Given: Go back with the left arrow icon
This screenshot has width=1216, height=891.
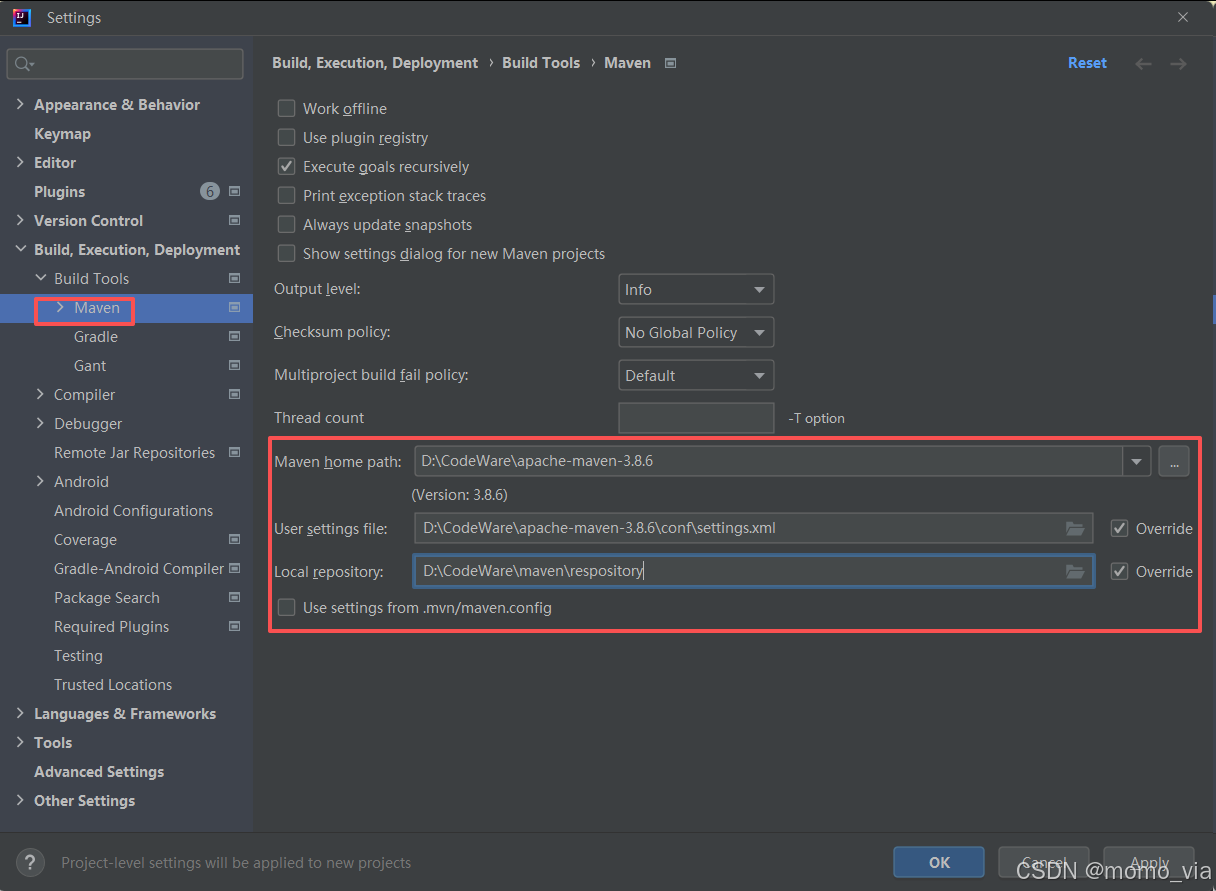Looking at the screenshot, I should click(x=1144, y=64).
